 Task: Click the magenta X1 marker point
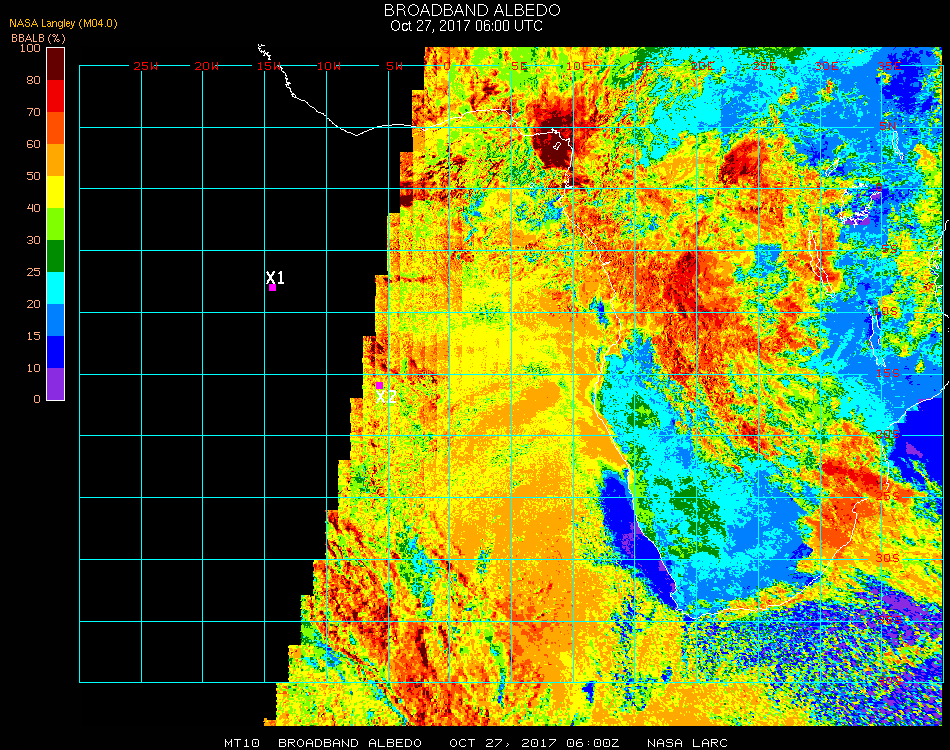click(x=272, y=288)
